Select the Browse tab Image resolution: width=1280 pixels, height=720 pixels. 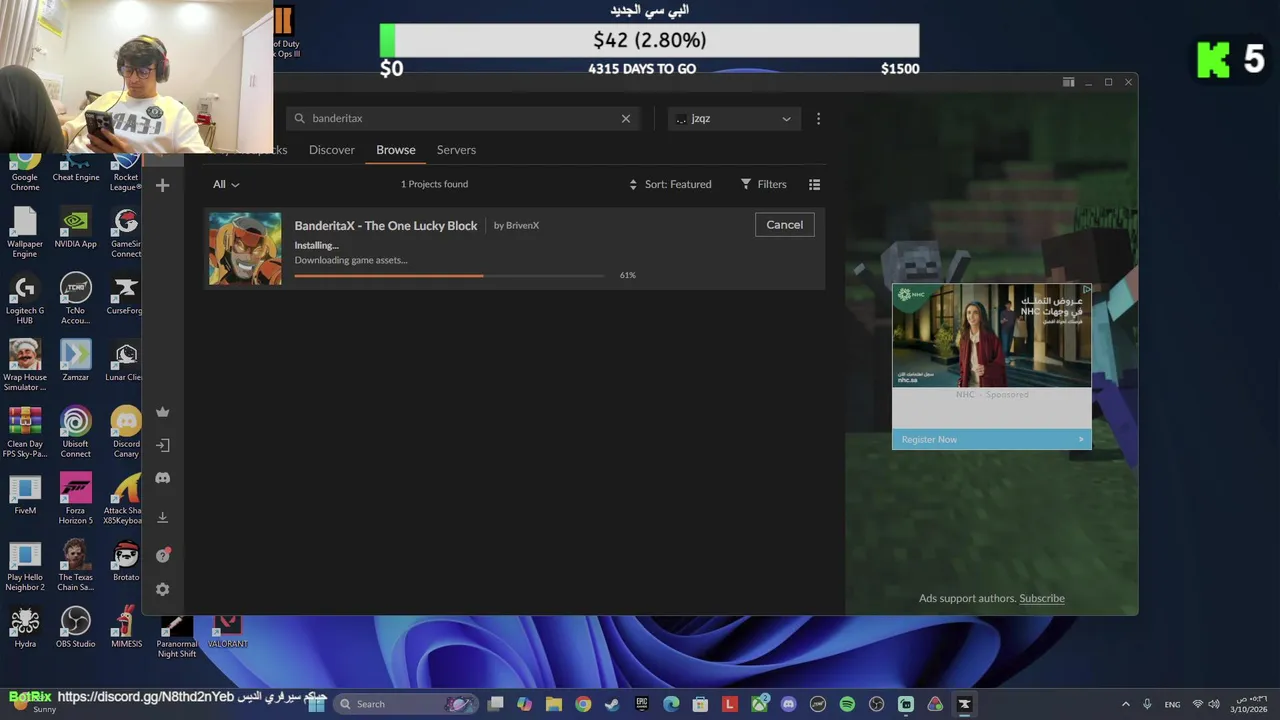pyautogui.click(x=396, y=150)
